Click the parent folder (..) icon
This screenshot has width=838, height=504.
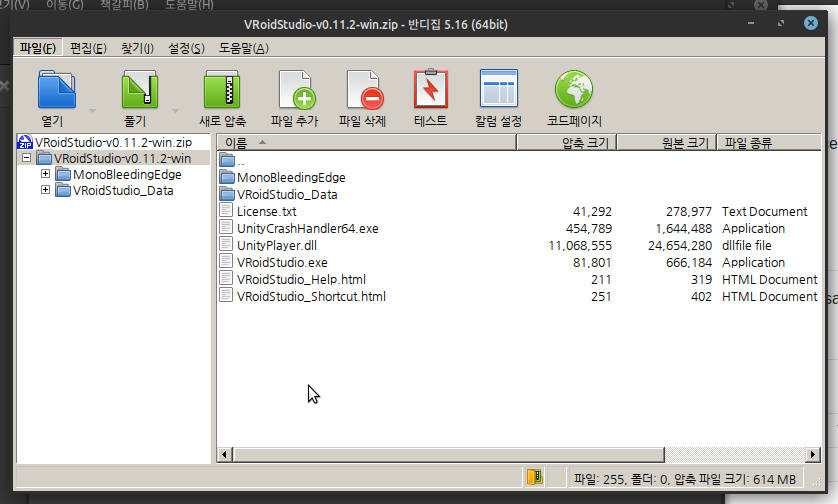[x=227, y=160]
